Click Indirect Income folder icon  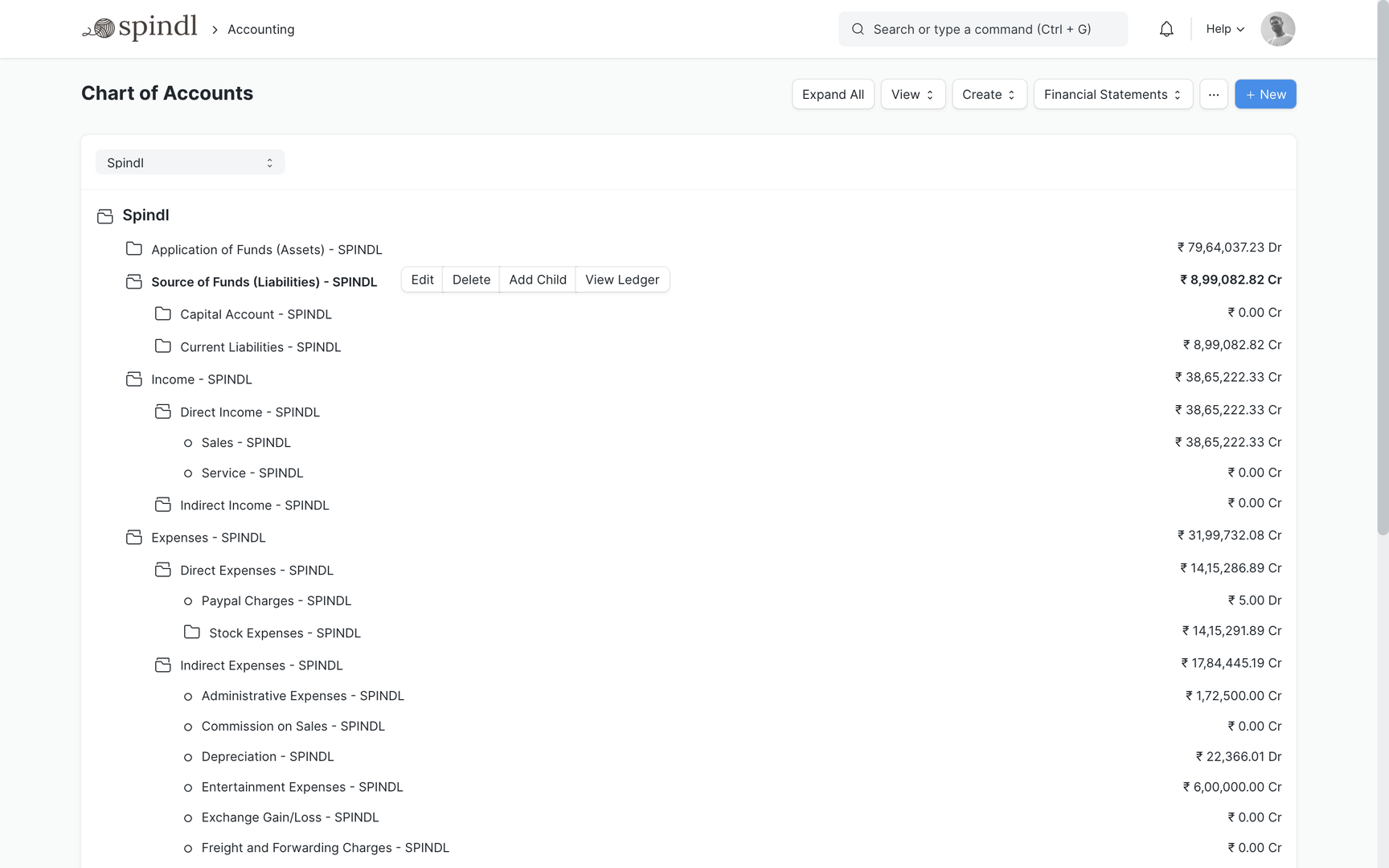click(x=163, y=505)
